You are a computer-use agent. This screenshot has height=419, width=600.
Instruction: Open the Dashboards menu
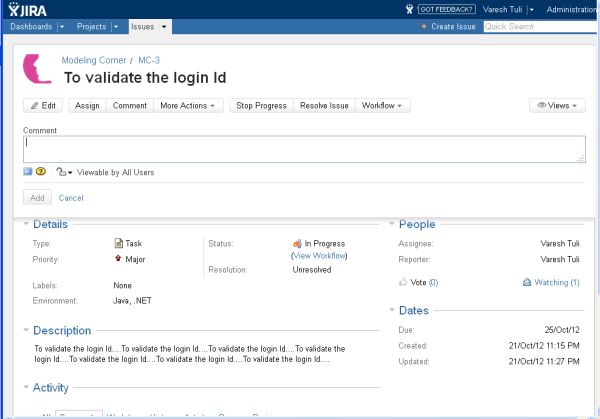point(38,26)
